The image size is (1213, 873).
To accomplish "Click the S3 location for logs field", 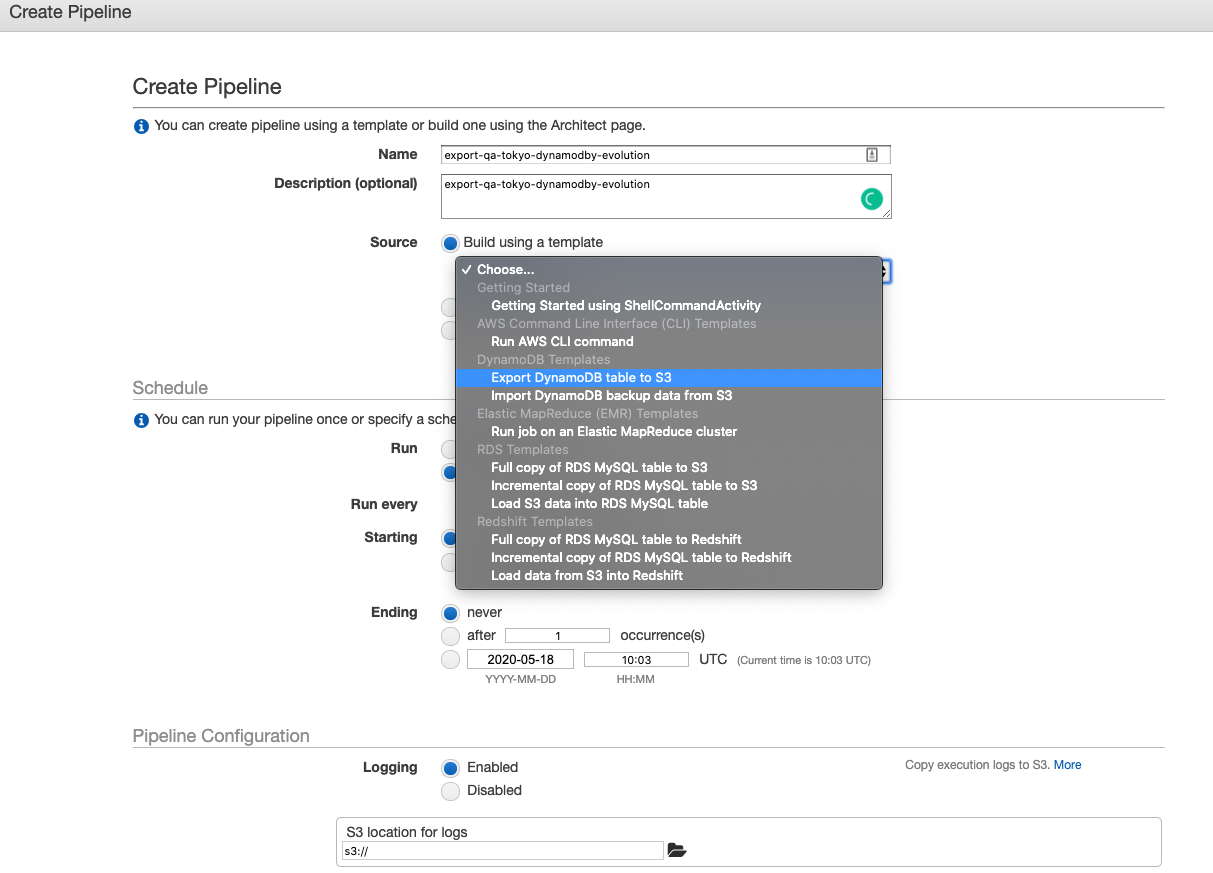I will pyautogui.click(x=502, y=851).
